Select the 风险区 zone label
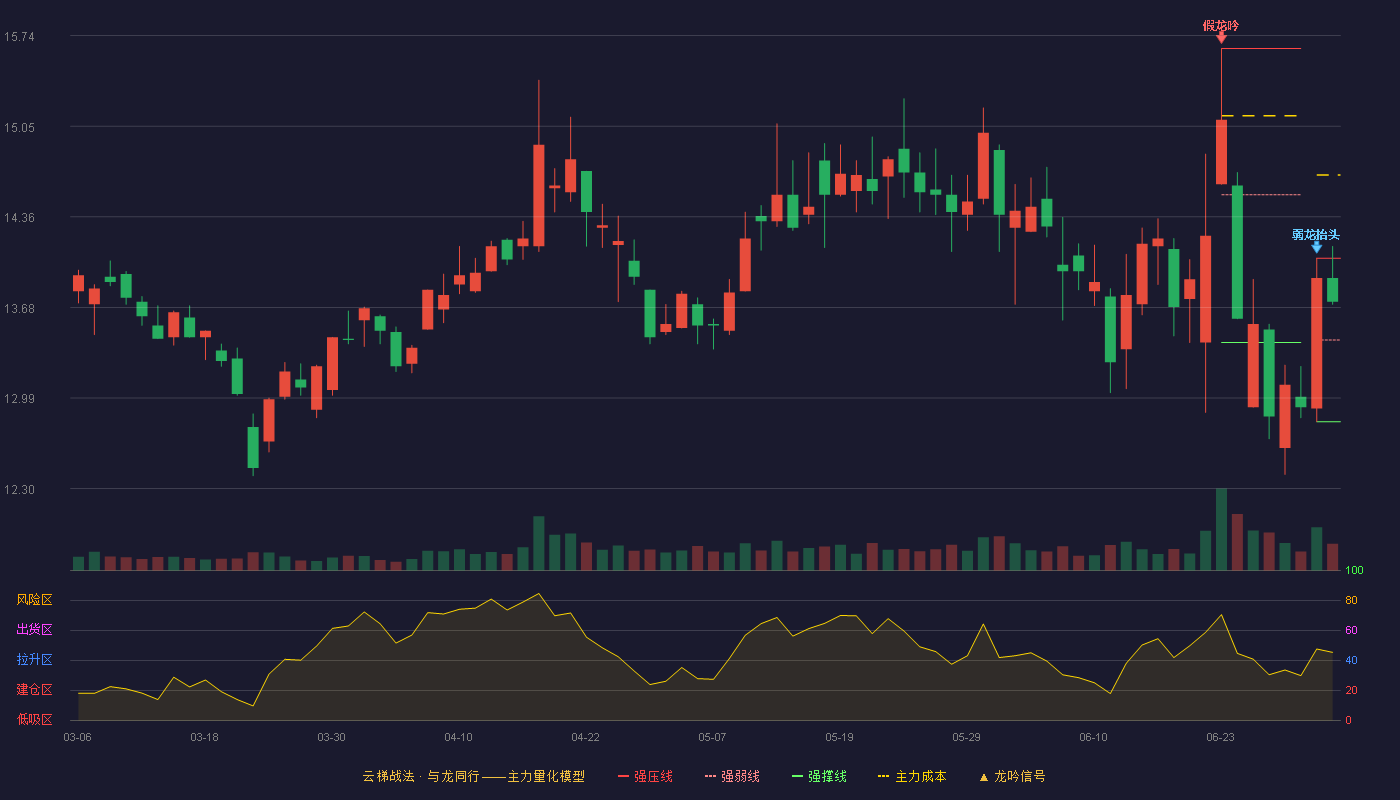The width and height of the screenshot is (1400, 800). [34, 600]
